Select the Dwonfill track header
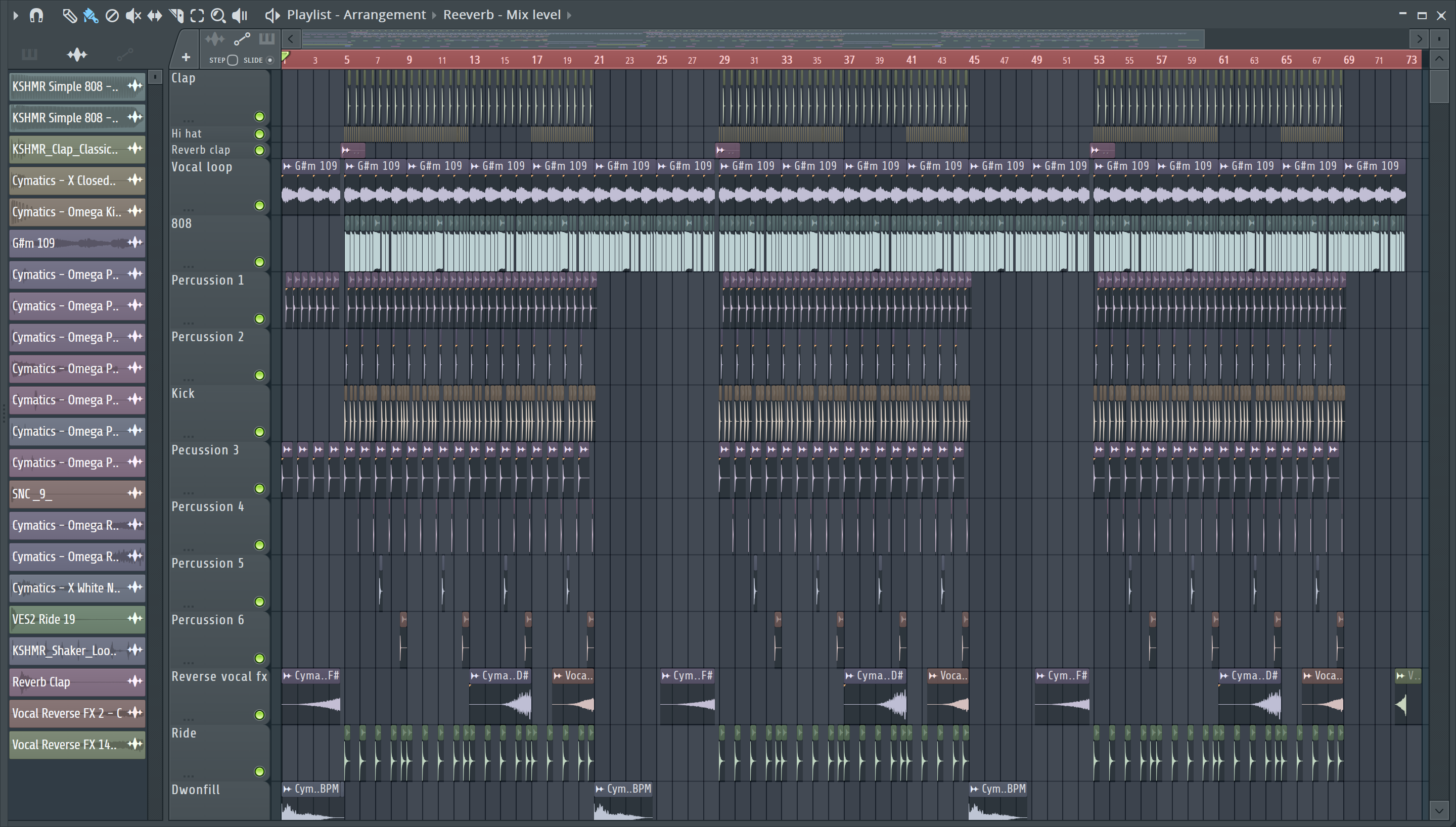 [x=219, y=800]
